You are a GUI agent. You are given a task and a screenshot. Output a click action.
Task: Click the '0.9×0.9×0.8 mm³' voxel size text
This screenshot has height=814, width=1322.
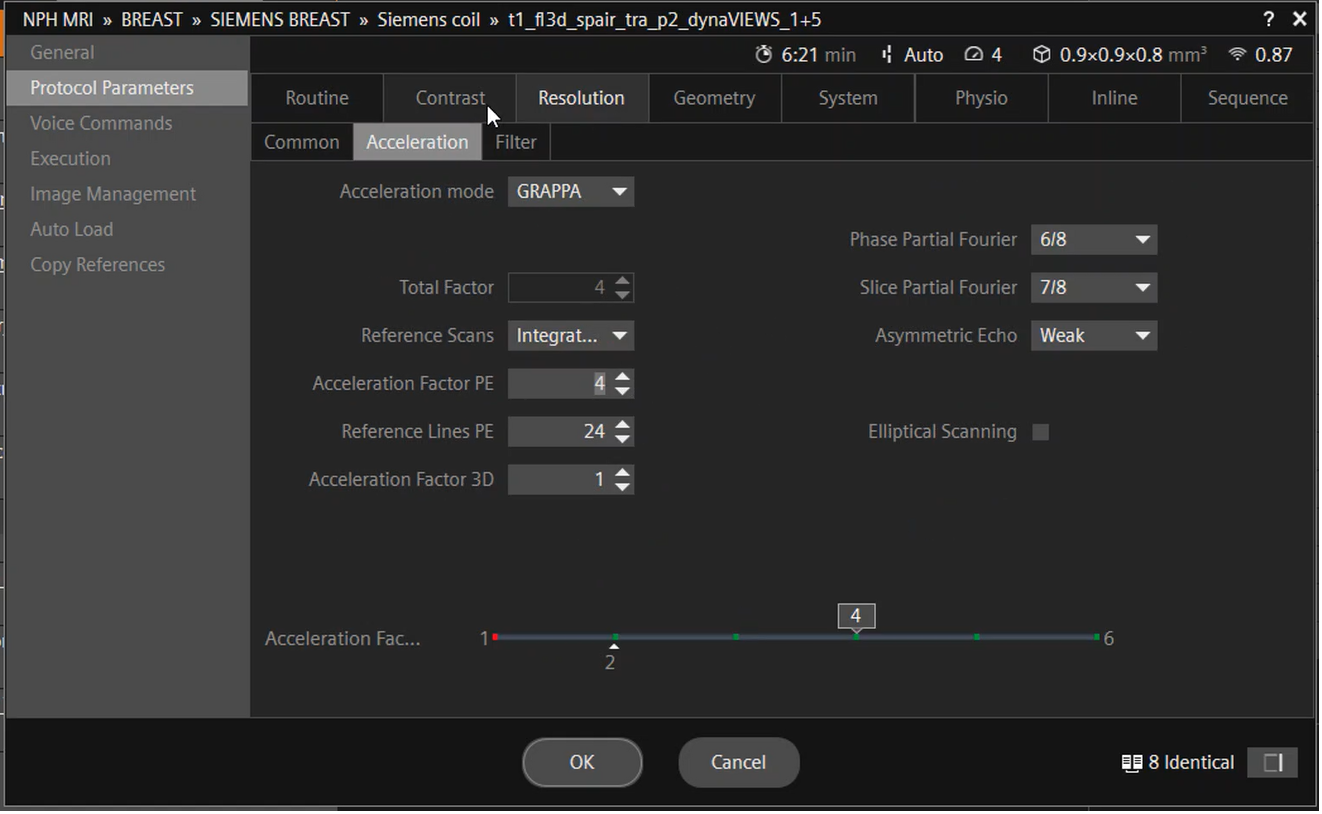[x=1133, y=55]
